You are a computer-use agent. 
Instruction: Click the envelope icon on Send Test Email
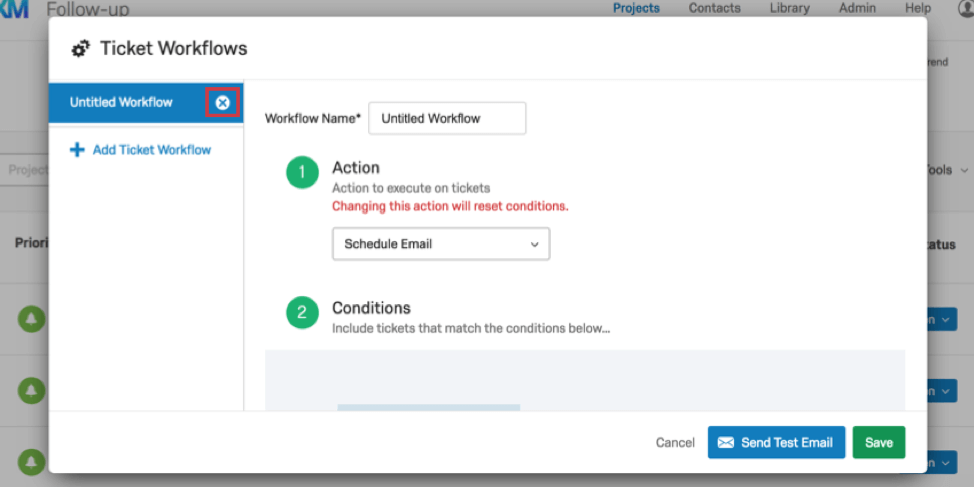[726, 443]
